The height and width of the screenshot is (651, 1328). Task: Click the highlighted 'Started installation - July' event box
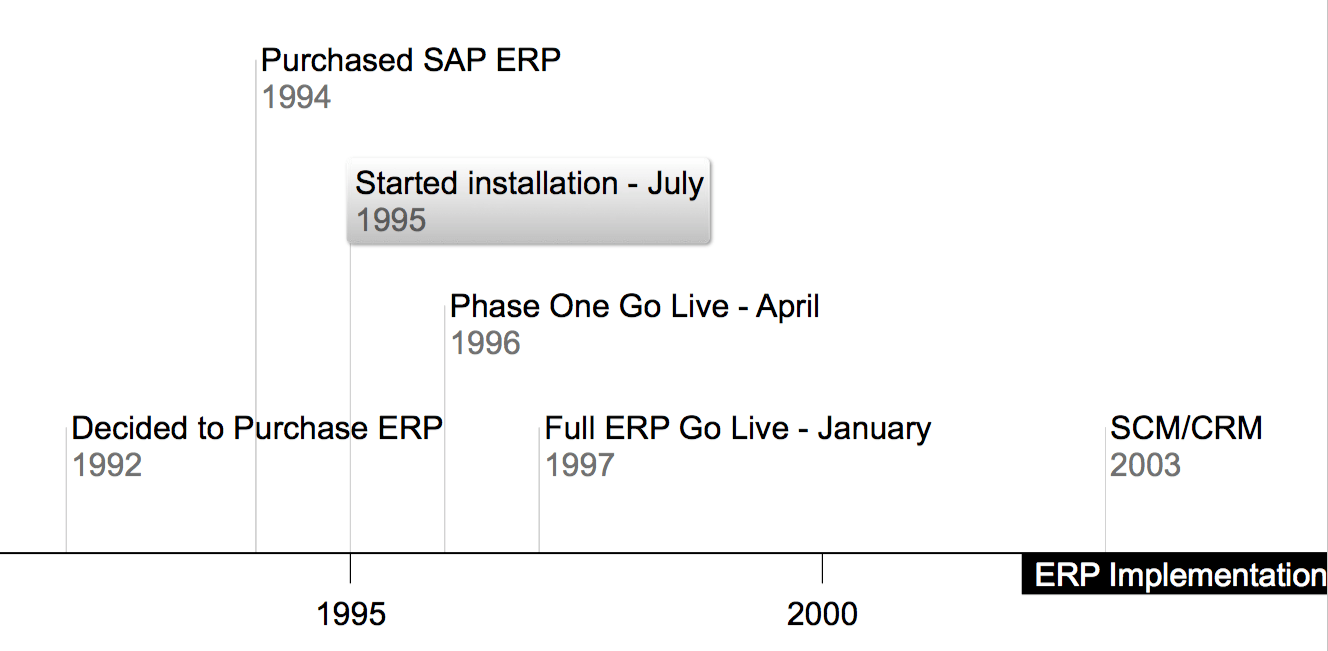point(529,200)
